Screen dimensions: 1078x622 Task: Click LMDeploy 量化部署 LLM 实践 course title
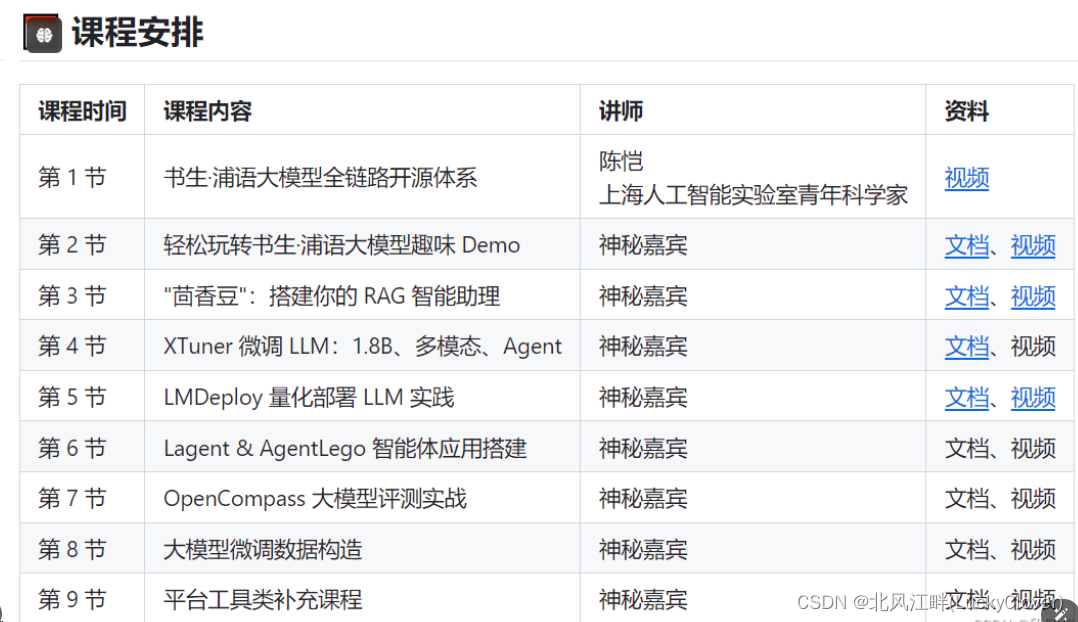coord(309,397)
